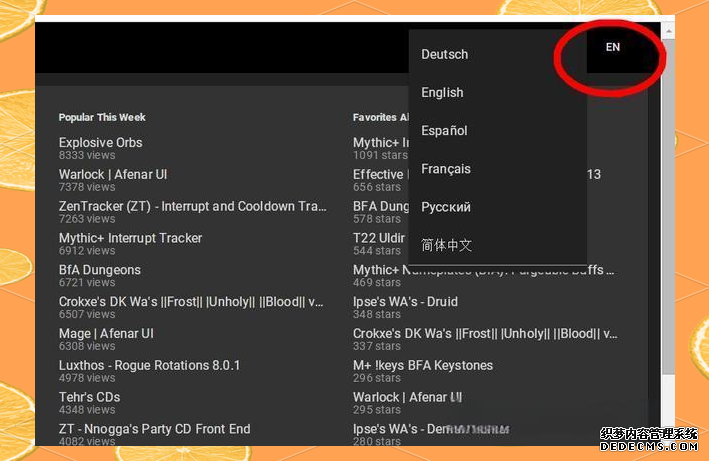Click the scrollbar up arrow
The image size is (709, 461).
669,31
